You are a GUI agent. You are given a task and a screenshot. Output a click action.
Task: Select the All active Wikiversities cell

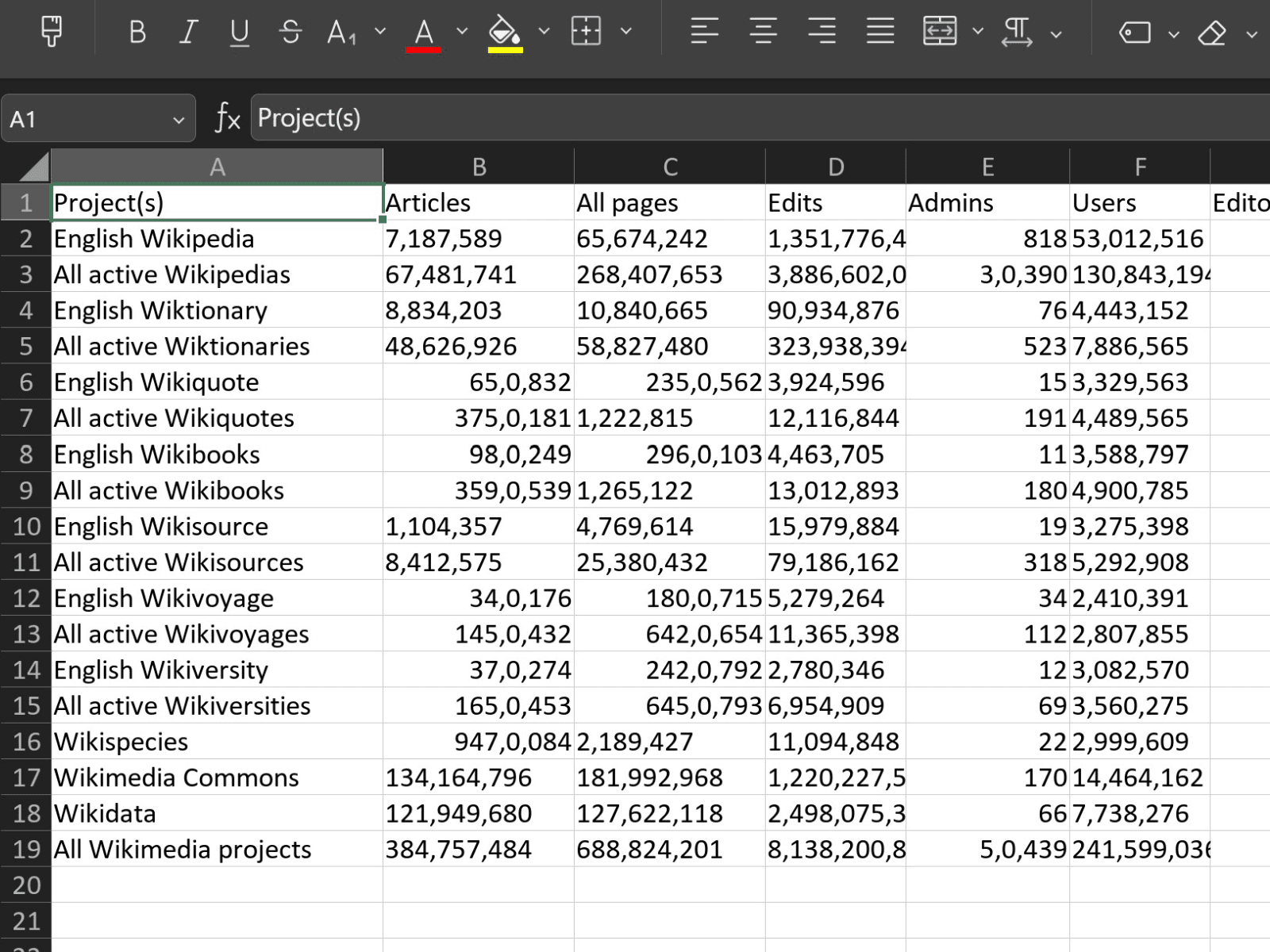217,705
